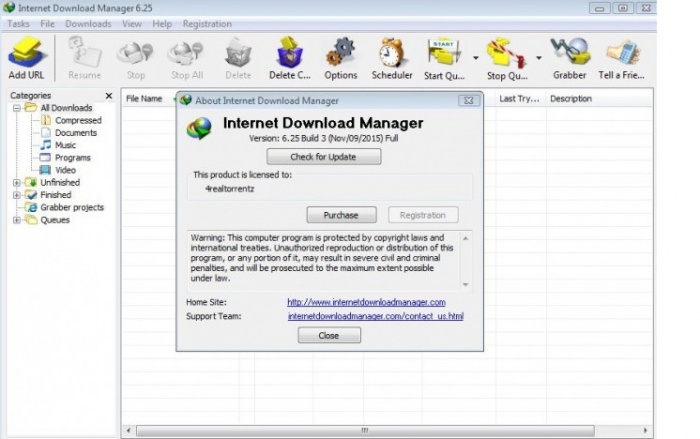Sort by the Last Try column
Screen dimensions: 700x439
point(519,99)
